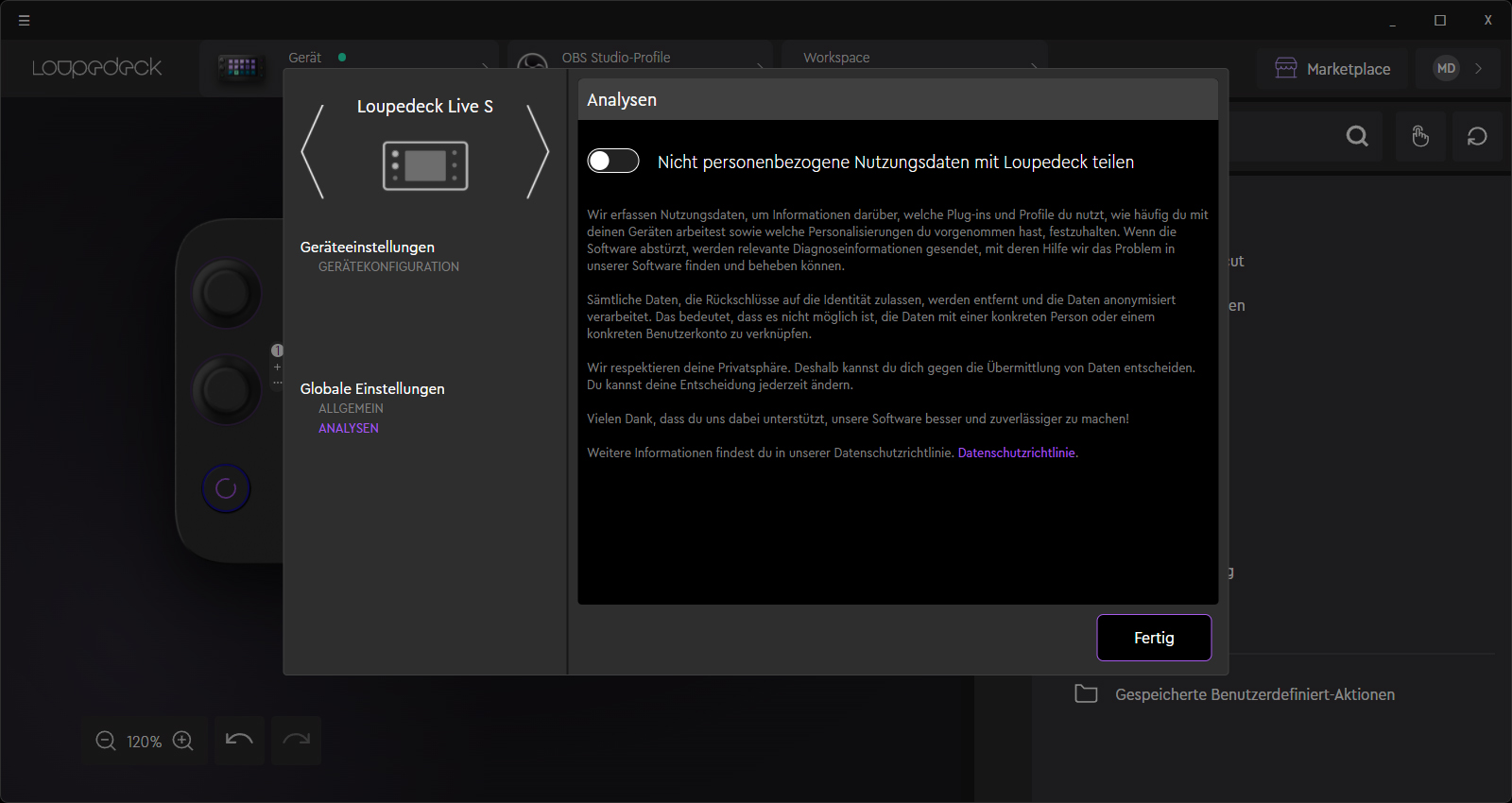Click the lower dial on the device

227,390
